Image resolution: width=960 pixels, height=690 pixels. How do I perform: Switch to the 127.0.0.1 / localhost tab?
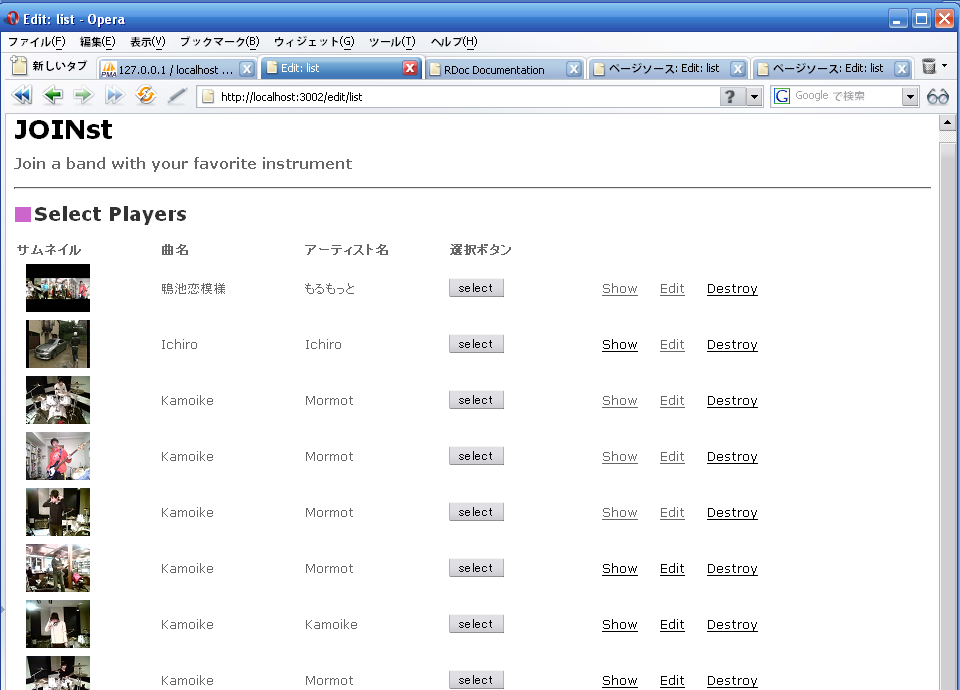click(x=168, y=69)
